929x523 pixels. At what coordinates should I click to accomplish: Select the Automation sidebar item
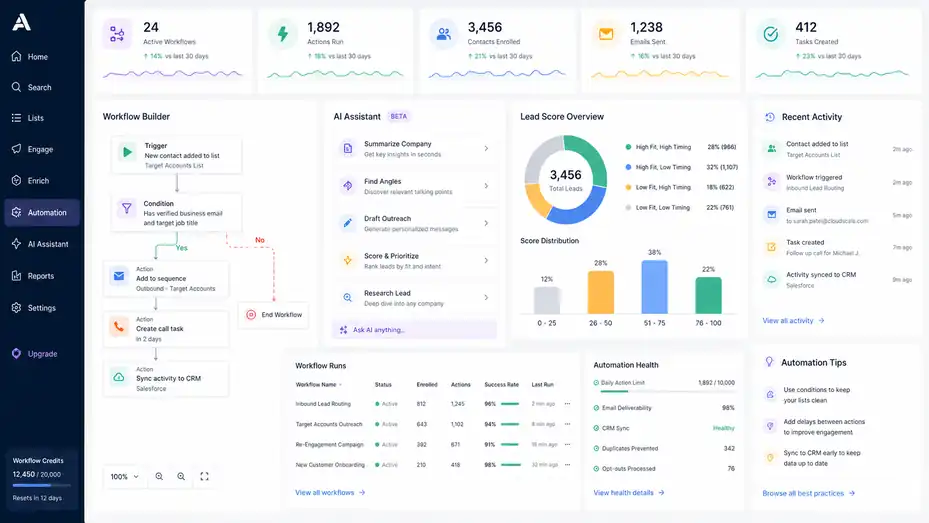[41, 212]
